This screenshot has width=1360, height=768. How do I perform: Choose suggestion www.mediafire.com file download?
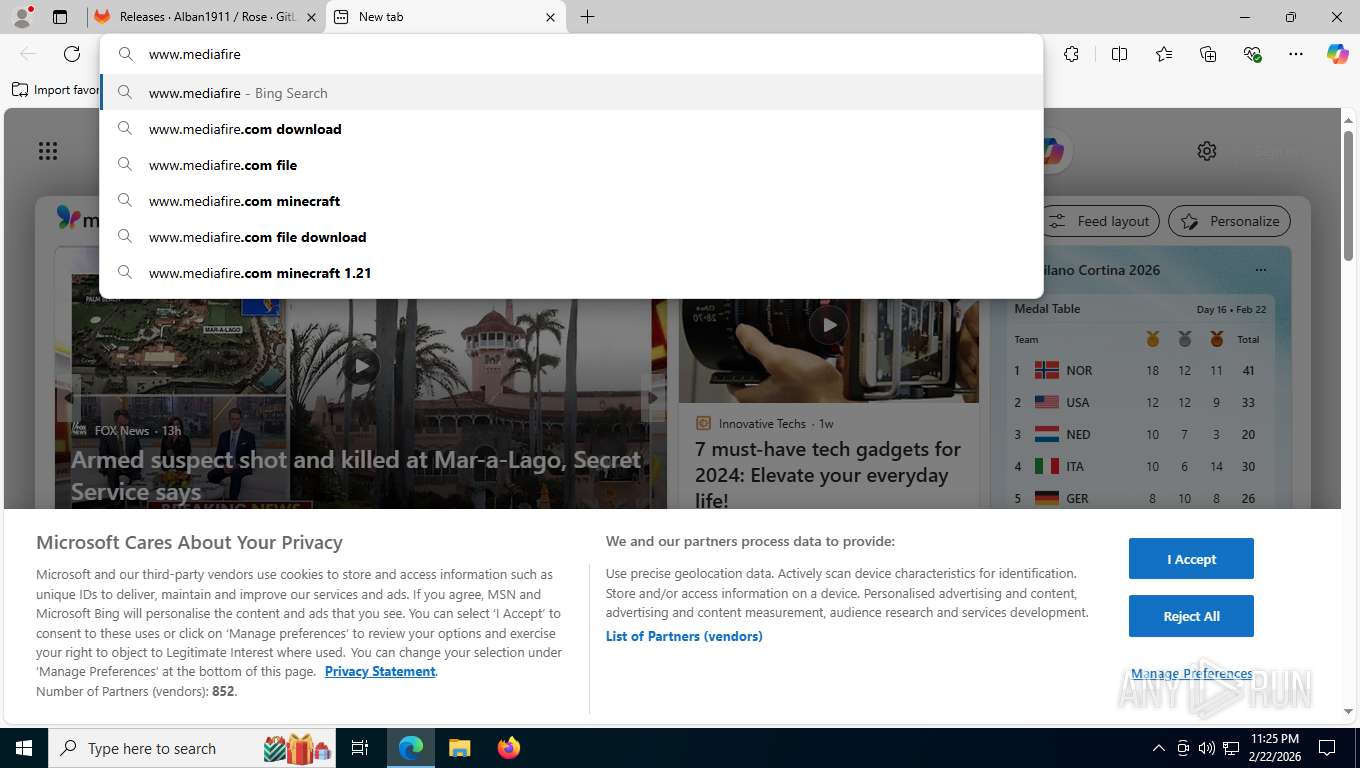(x=572, y=237)
